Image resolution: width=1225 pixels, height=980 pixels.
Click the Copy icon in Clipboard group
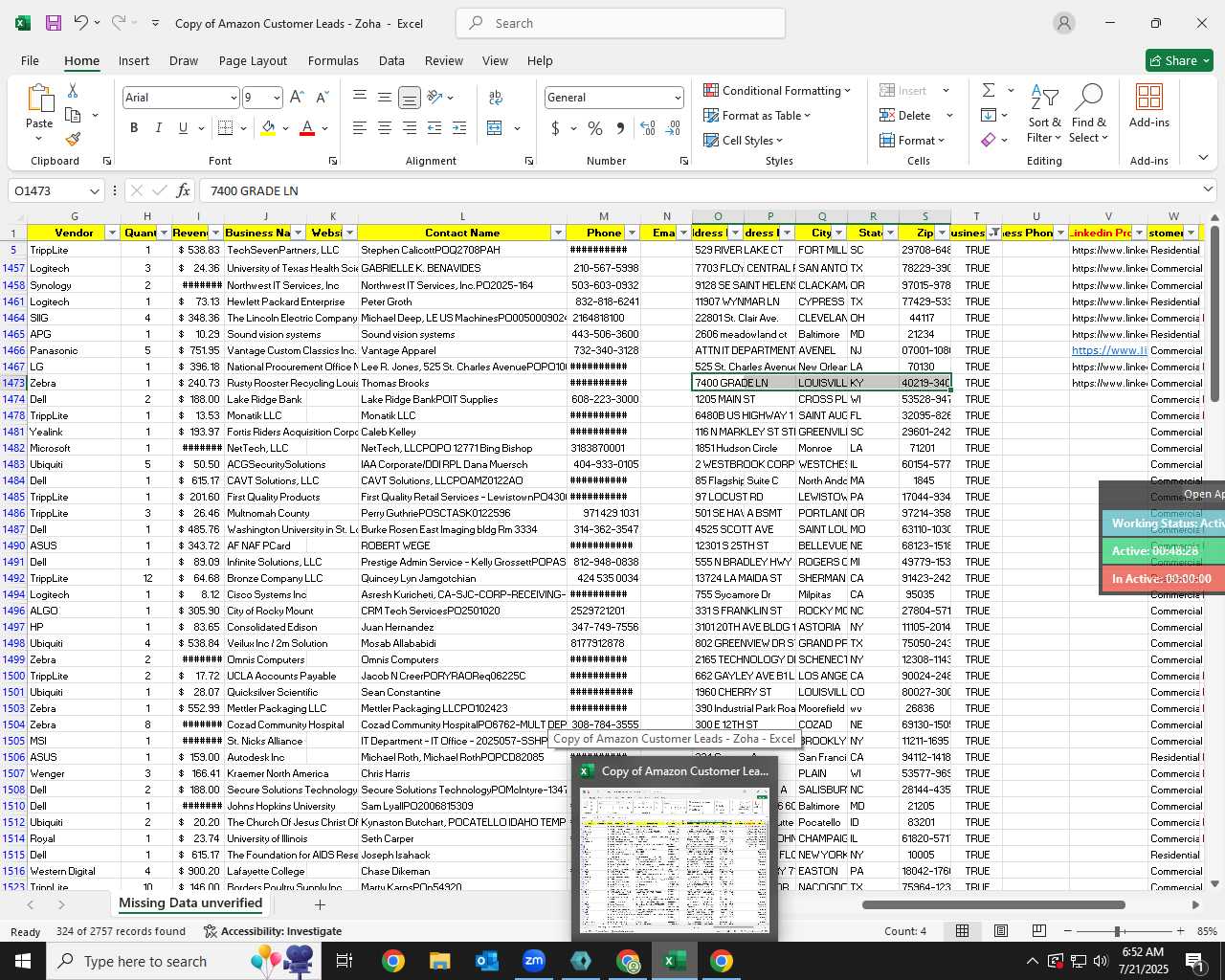tap(73, 115)
